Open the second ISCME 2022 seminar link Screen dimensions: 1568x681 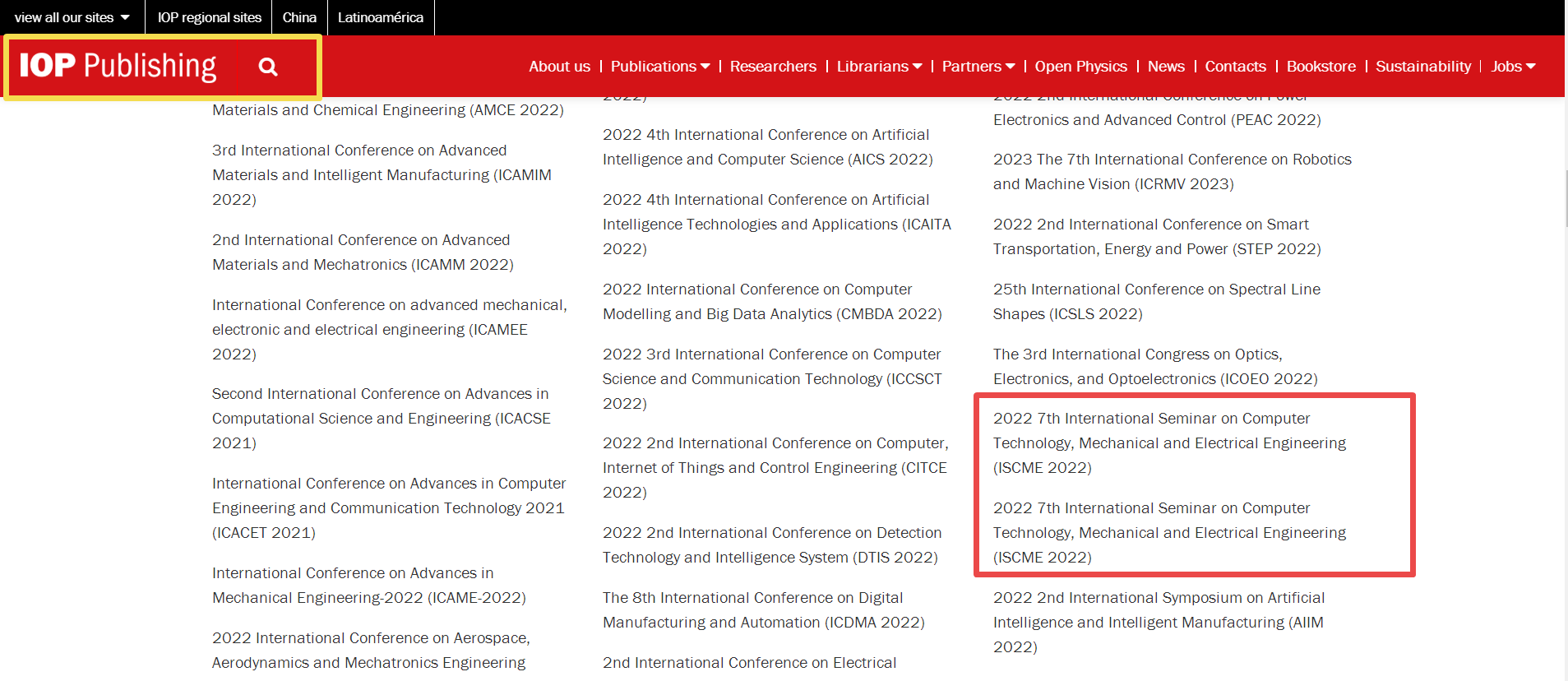[1169, 533]
